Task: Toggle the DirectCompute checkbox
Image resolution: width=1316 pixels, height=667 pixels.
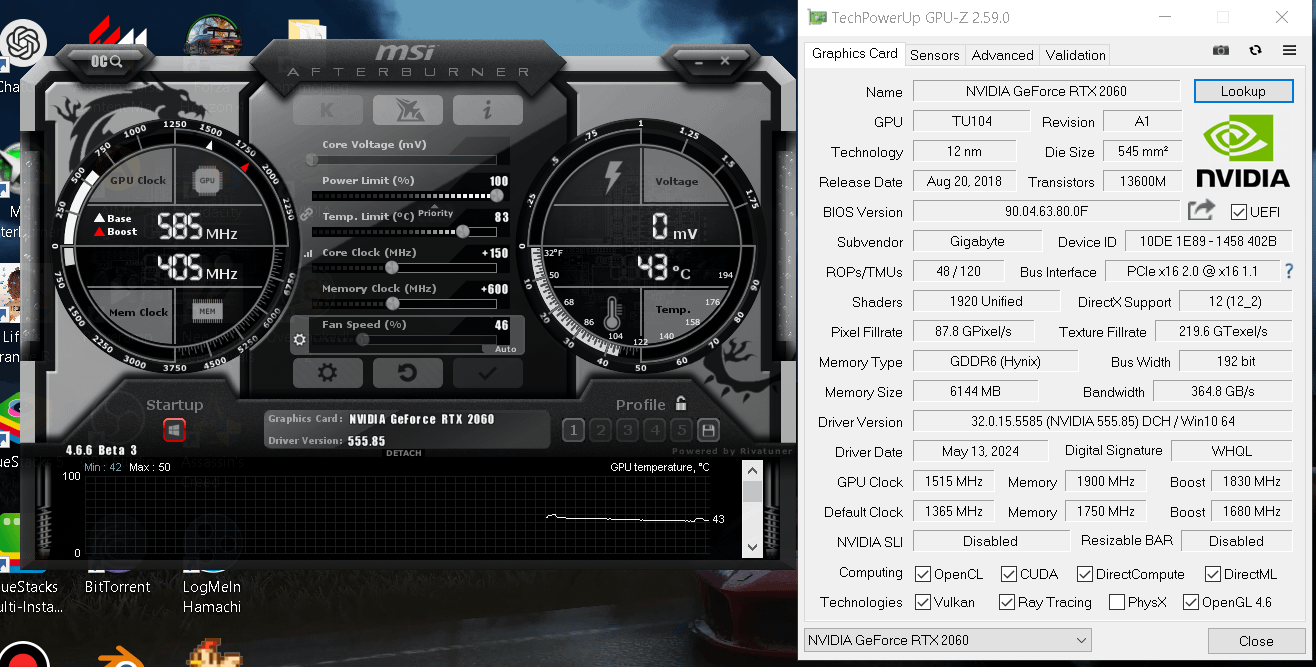Action: 1085,574
